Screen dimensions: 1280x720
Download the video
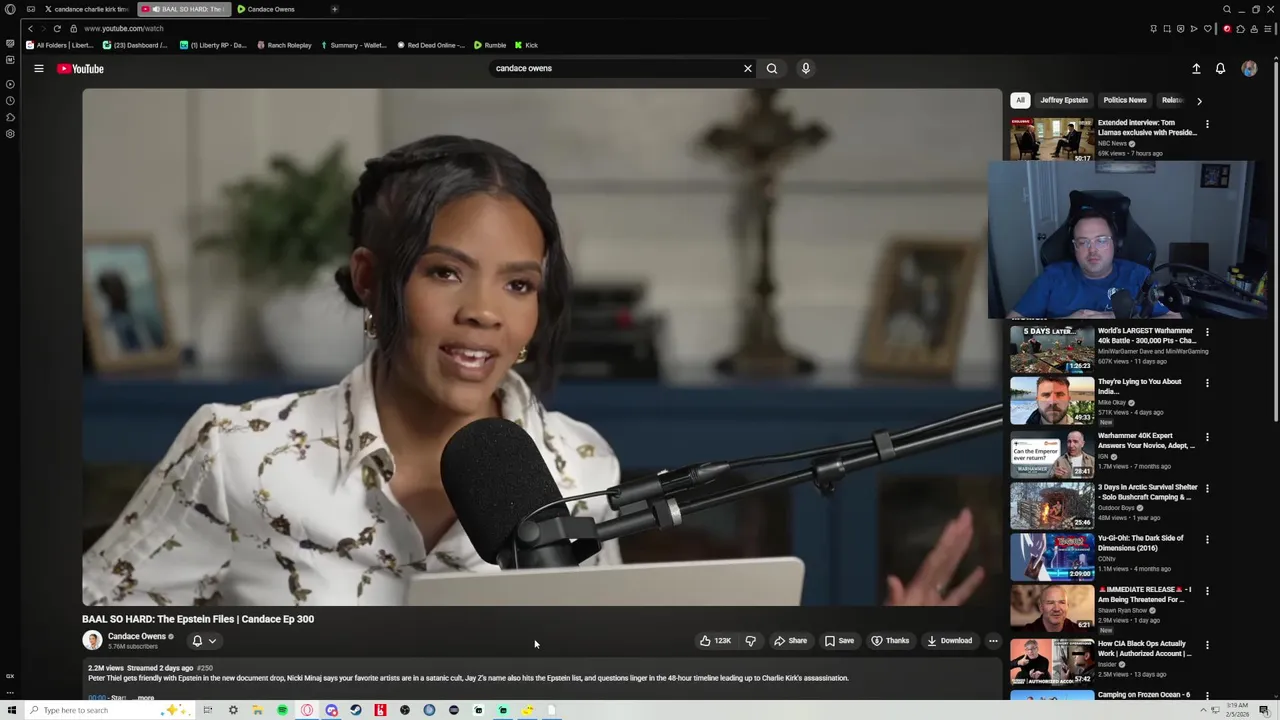click(949, 641)
